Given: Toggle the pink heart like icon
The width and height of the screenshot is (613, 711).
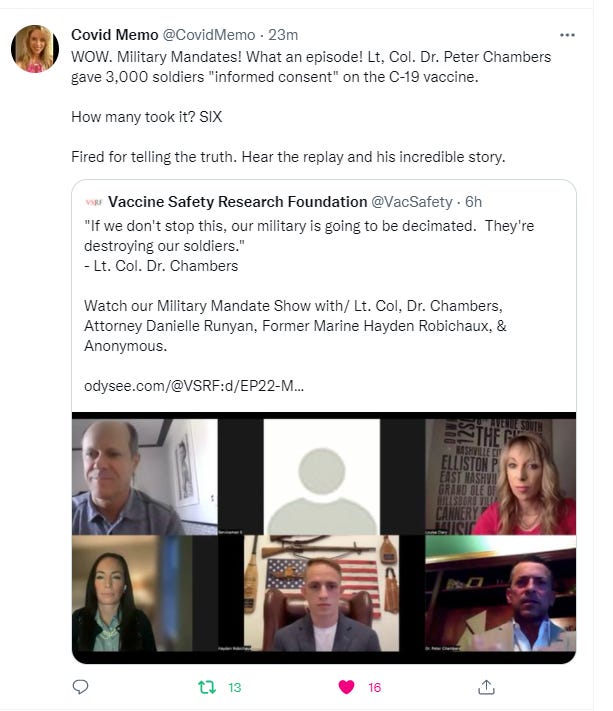Looking at the screenshot, I should pyautogui.click(x=347, y=687).
